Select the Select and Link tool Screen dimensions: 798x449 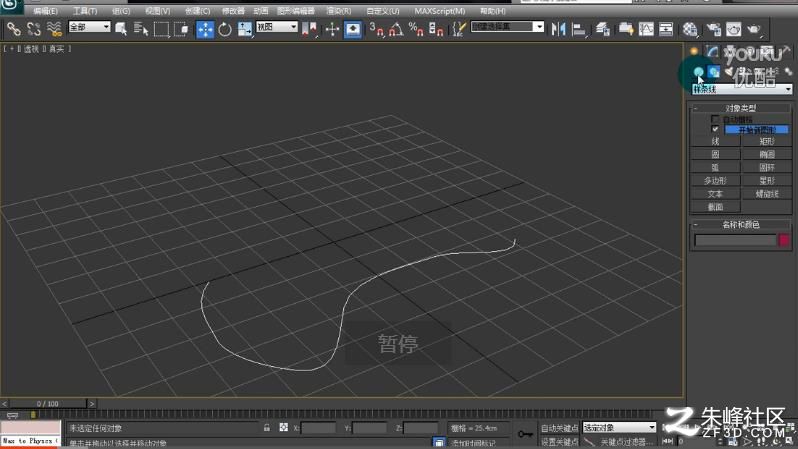[x=14, y=29]
